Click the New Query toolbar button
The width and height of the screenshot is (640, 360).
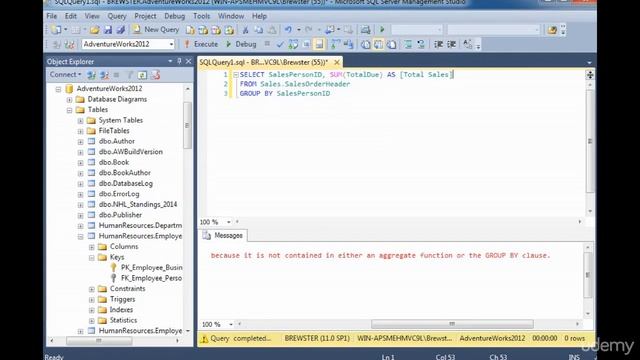pyautogui.click(x=156, y=29)
